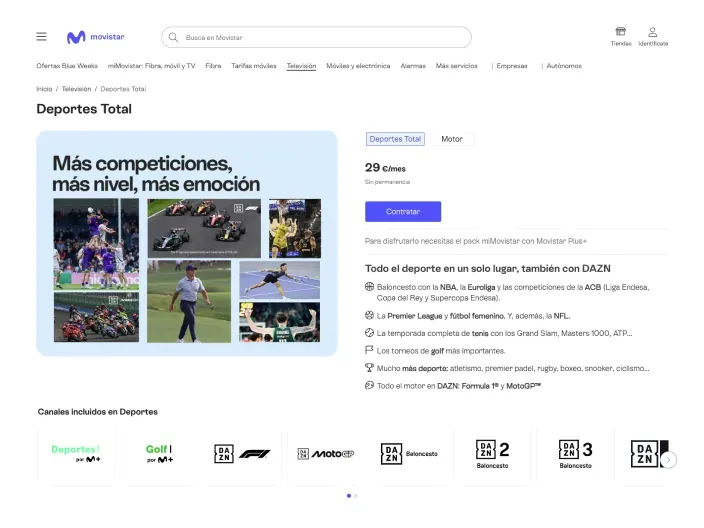The width and height of the screenshot is (704, 528).
Task: Select the Deportes Total option tab
Action: click(395, 139)
